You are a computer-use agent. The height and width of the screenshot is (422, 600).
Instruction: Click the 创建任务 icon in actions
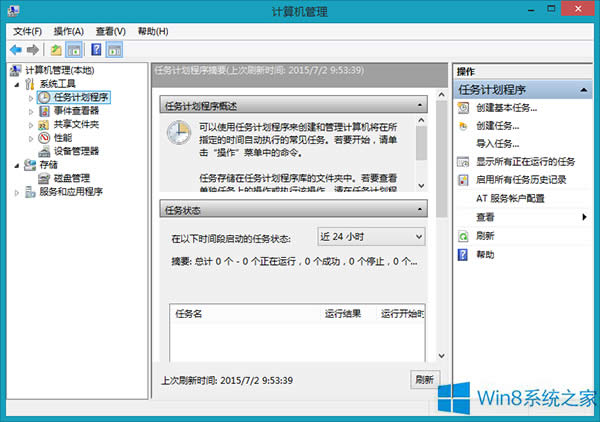click(x=463, y=126)
